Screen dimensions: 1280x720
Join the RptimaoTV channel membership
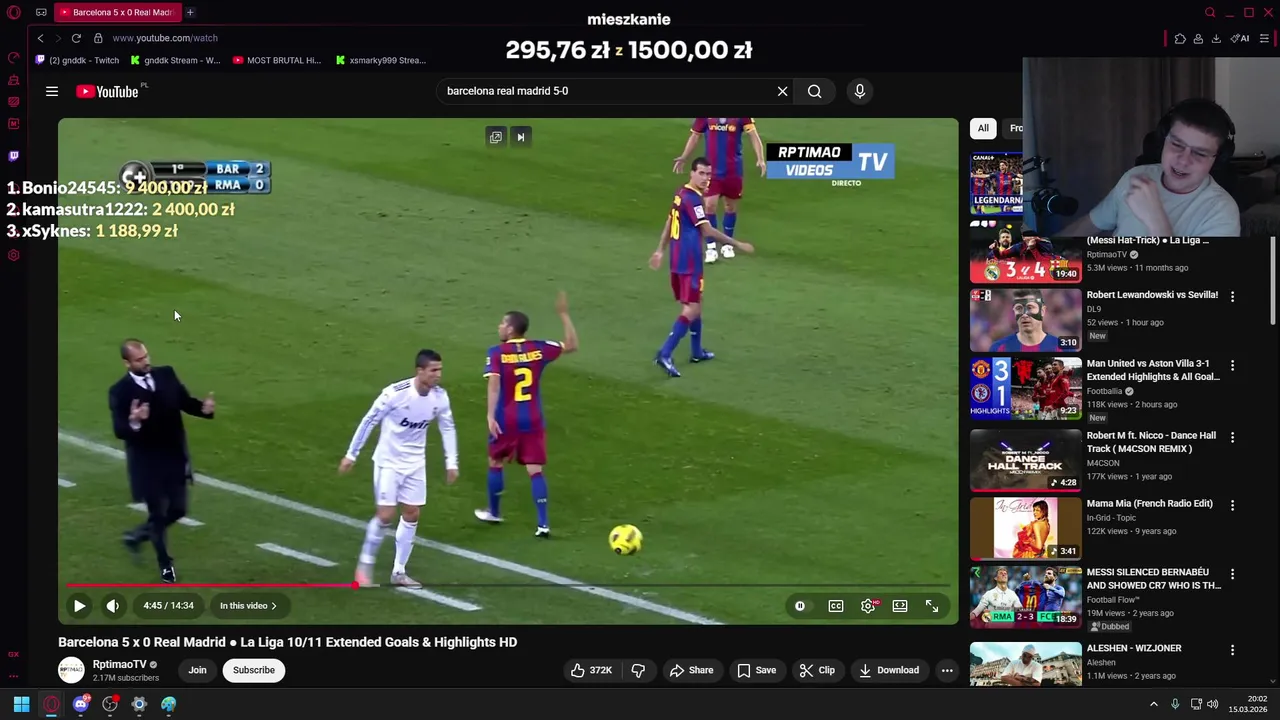[197, 670]
